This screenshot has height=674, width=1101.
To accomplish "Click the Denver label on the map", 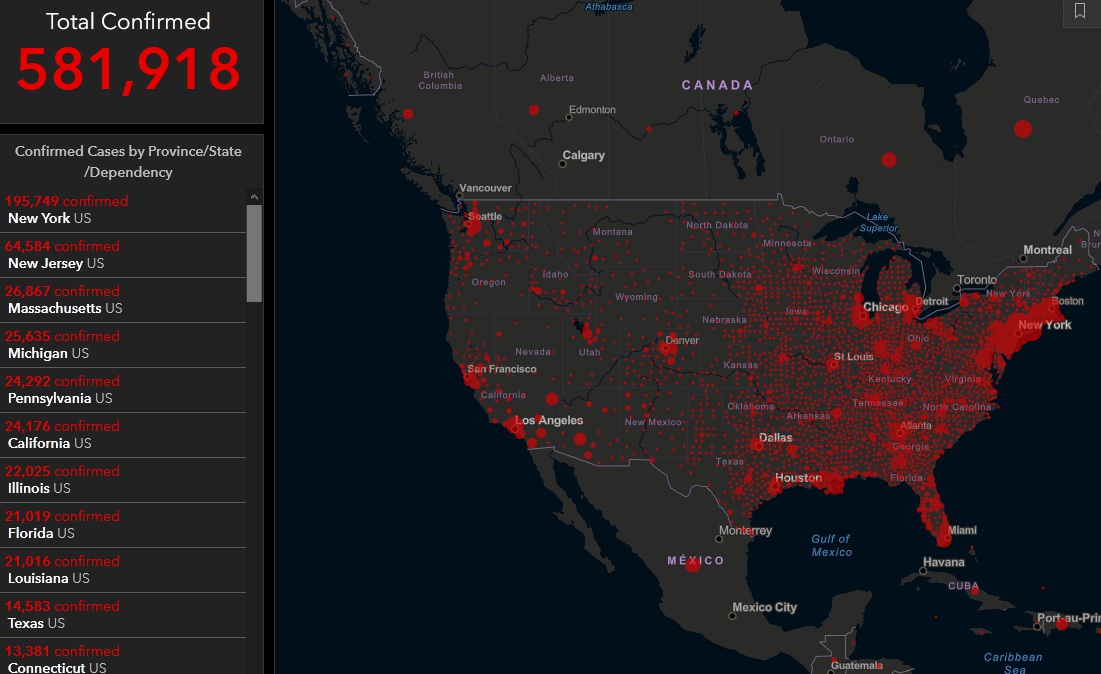I will tap(682, 341).
